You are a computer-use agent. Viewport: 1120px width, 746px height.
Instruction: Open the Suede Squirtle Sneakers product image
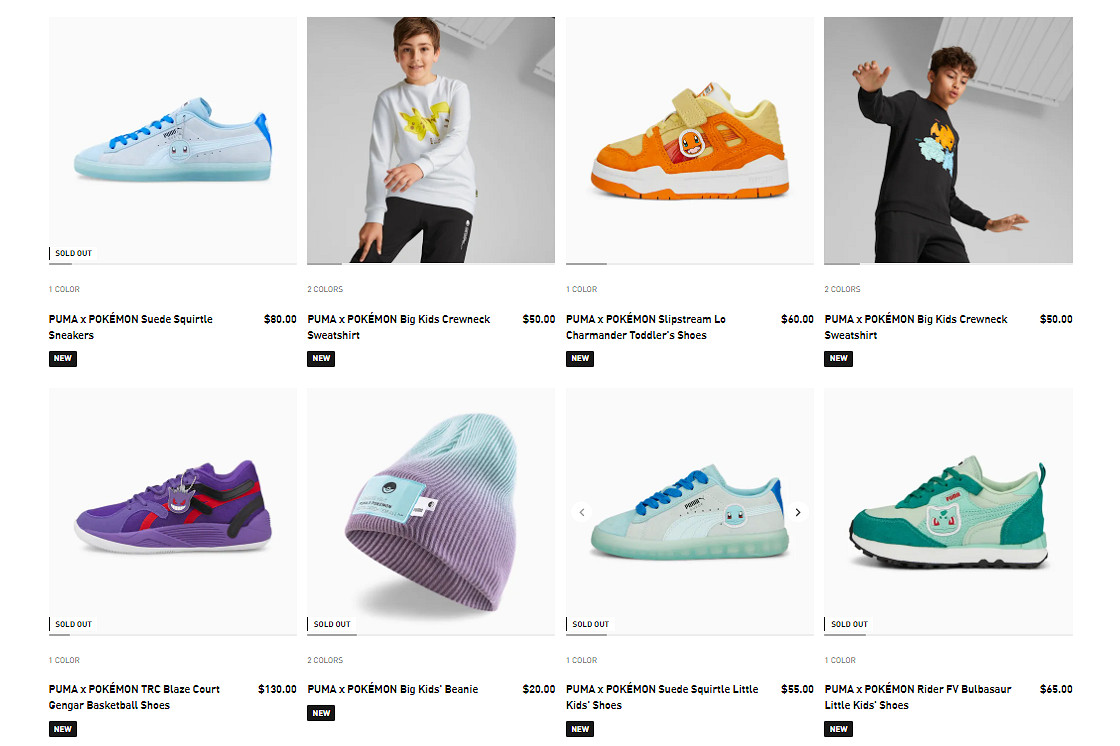[x=172, y=140]
